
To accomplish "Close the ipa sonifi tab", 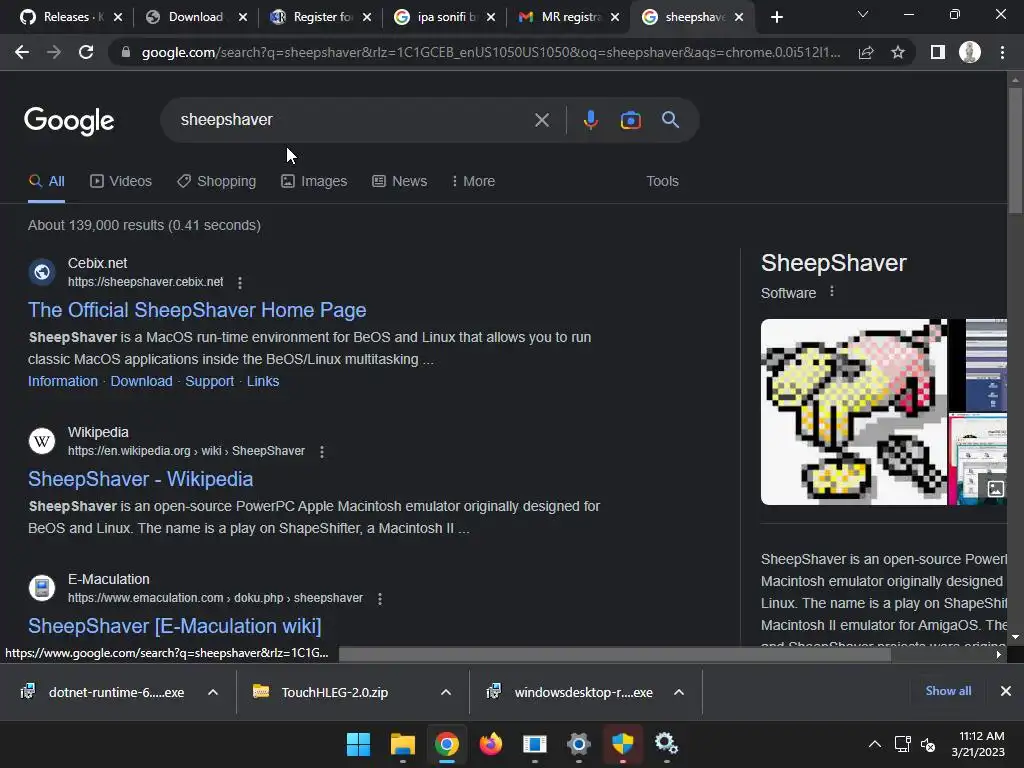I will pos(491,17).
